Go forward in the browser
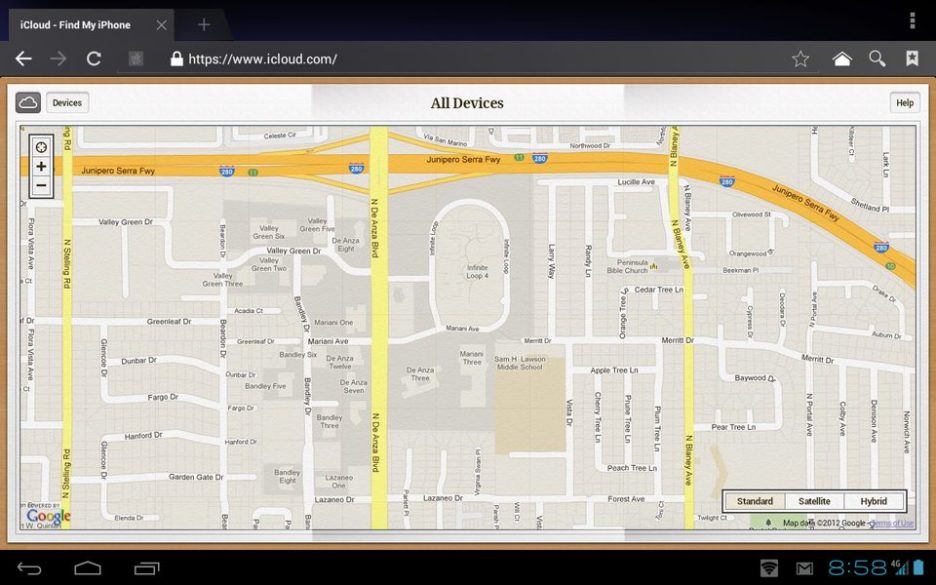The image size is (936, 585). pos(58,58)
